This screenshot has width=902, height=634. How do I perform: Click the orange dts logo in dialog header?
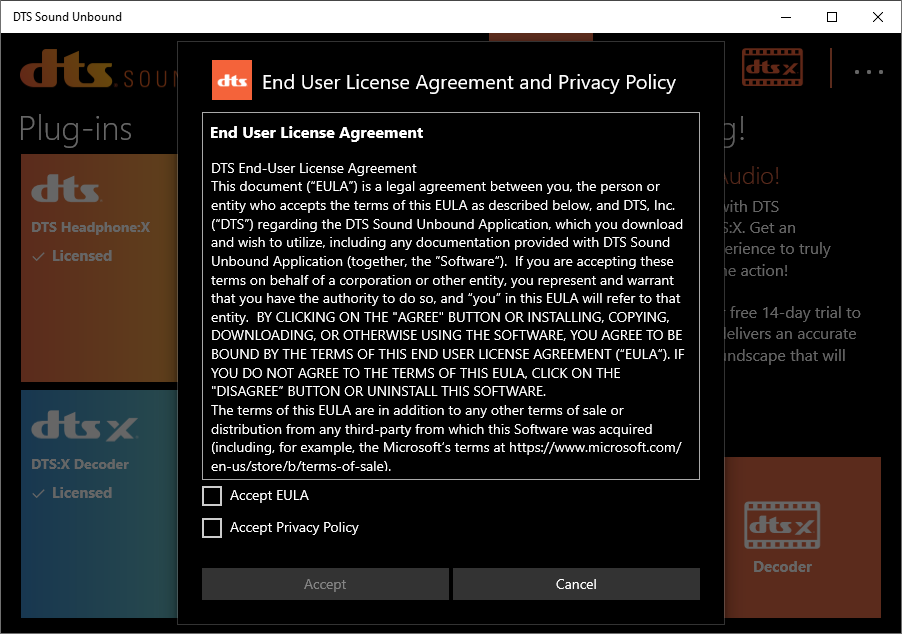[232, 80]
